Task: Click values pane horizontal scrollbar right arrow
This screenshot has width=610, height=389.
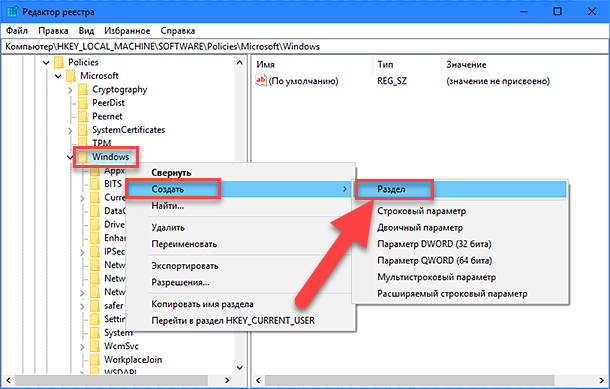Action: (x=602, y=380)
